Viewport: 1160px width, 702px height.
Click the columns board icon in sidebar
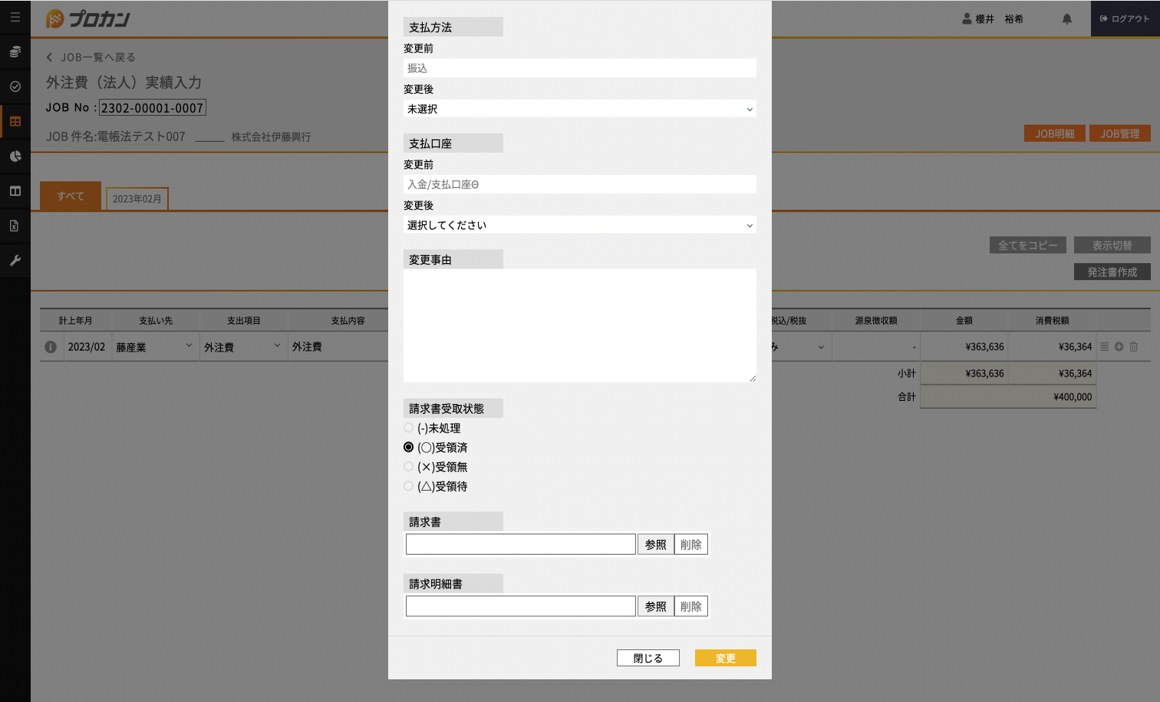pyautogui.click(x=15, y=190)
